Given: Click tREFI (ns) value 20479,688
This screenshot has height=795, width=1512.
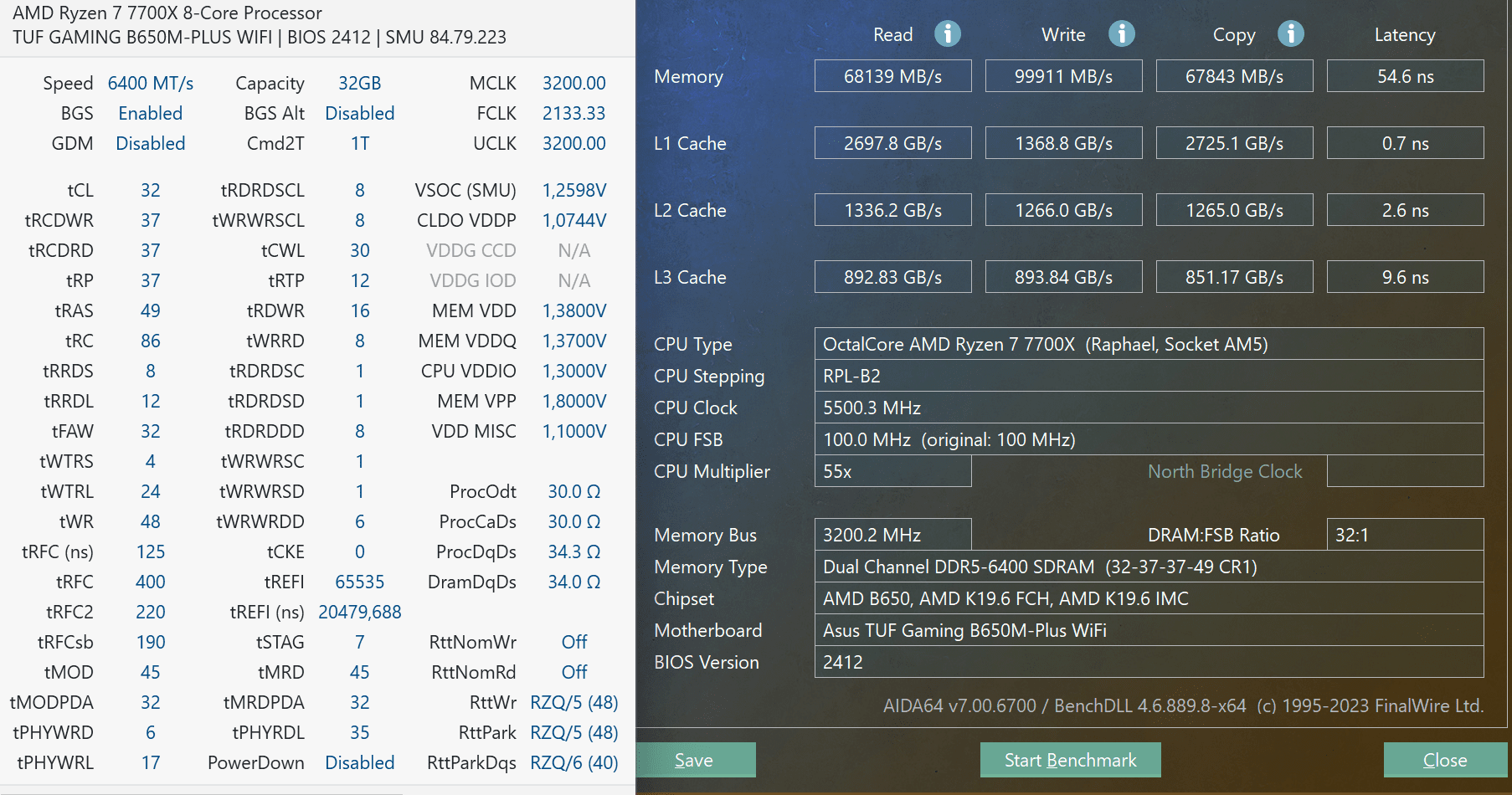Looking at the screenshot, I should (x=360, y=612).
